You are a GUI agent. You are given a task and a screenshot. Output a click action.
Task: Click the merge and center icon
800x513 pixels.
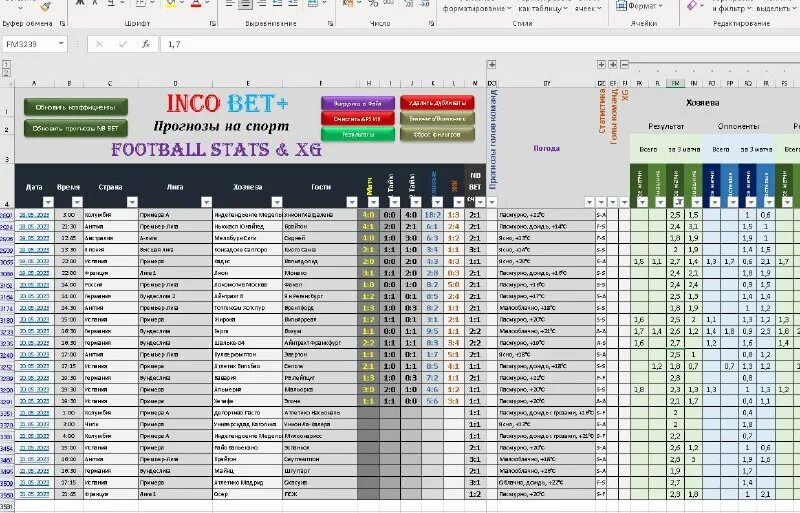313,4
